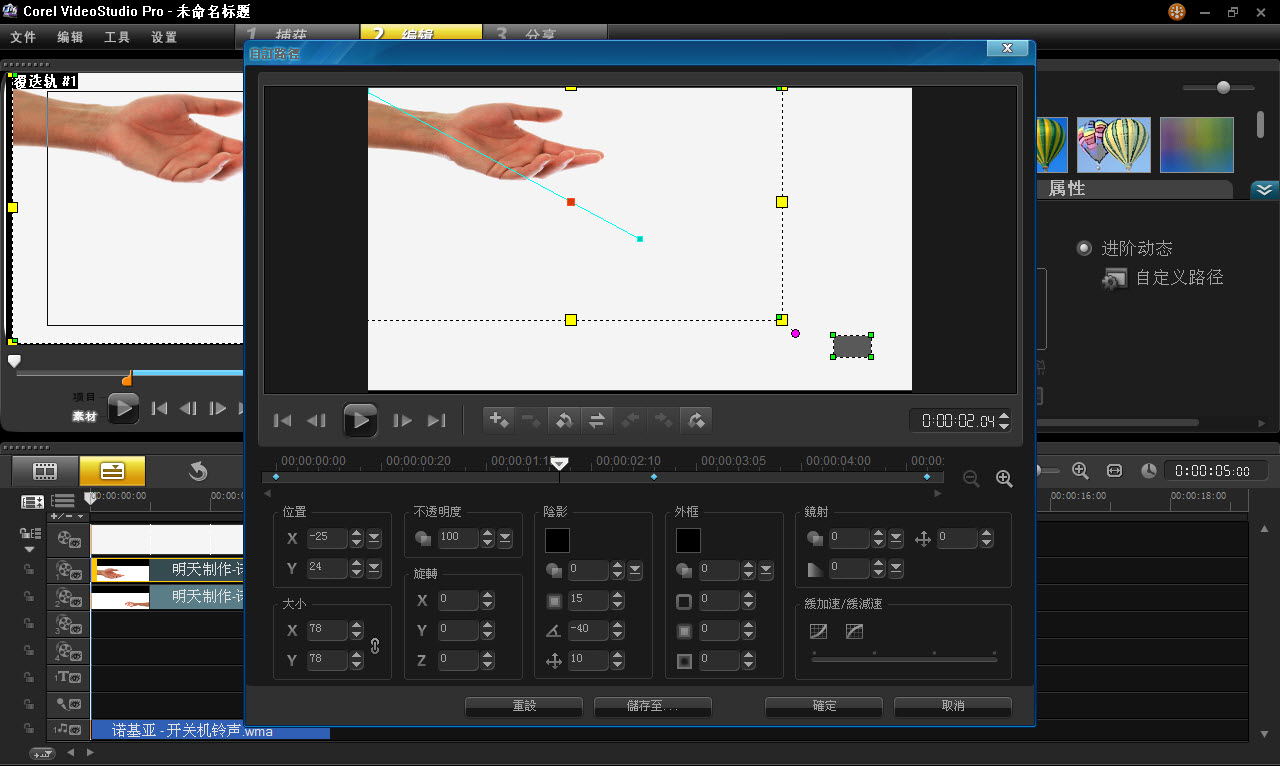
Task: Select the gradient color thumbnail
Action: click(x=1197, y=145)
